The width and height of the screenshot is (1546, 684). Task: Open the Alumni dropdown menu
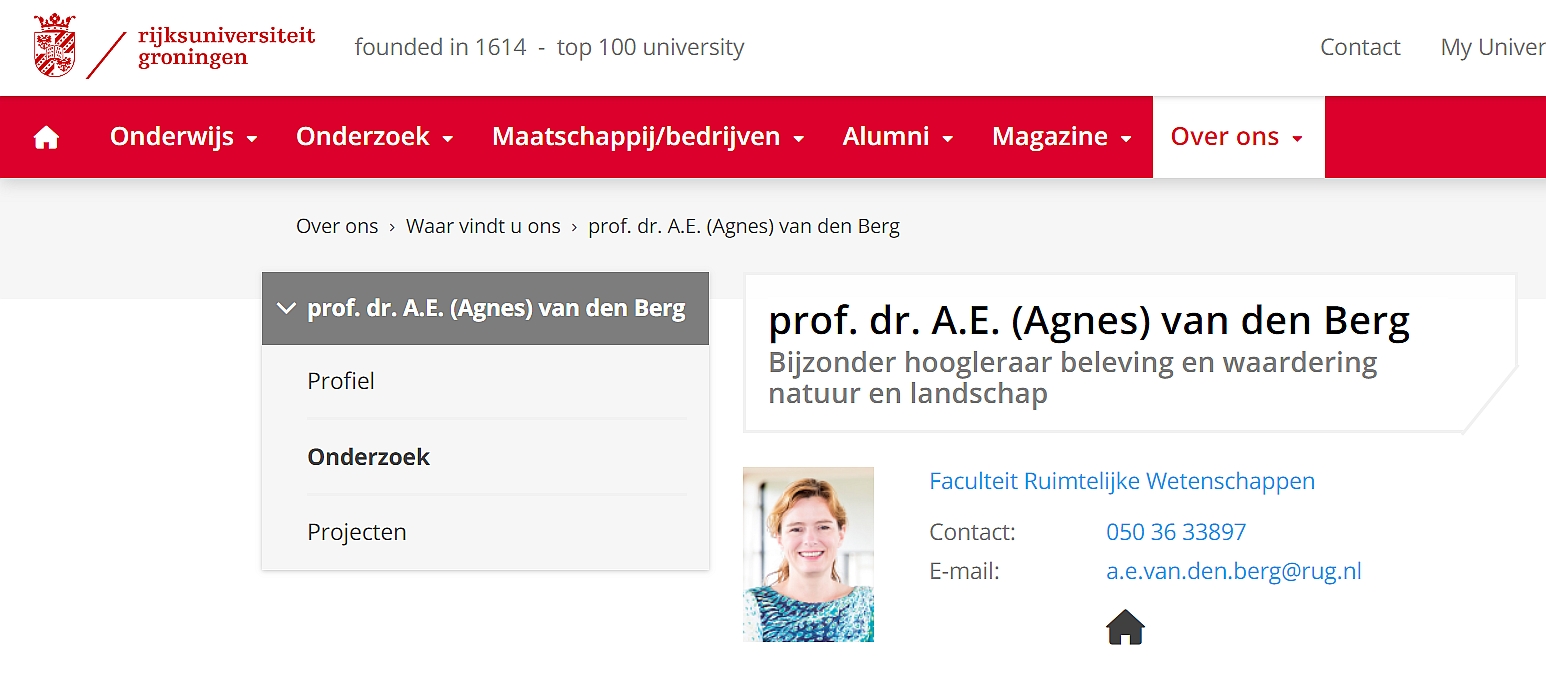[x=898, y=137]
